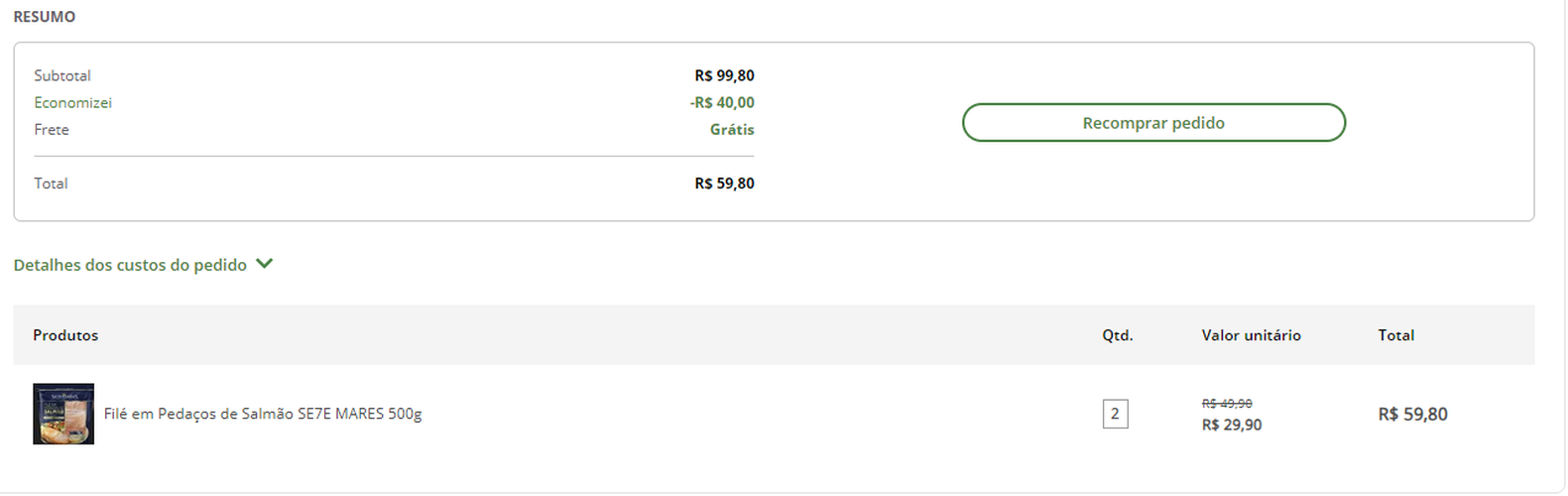Click the R$ 29,90 unit price
This screenshot has width=1568, height=496.
[1232, 425]
